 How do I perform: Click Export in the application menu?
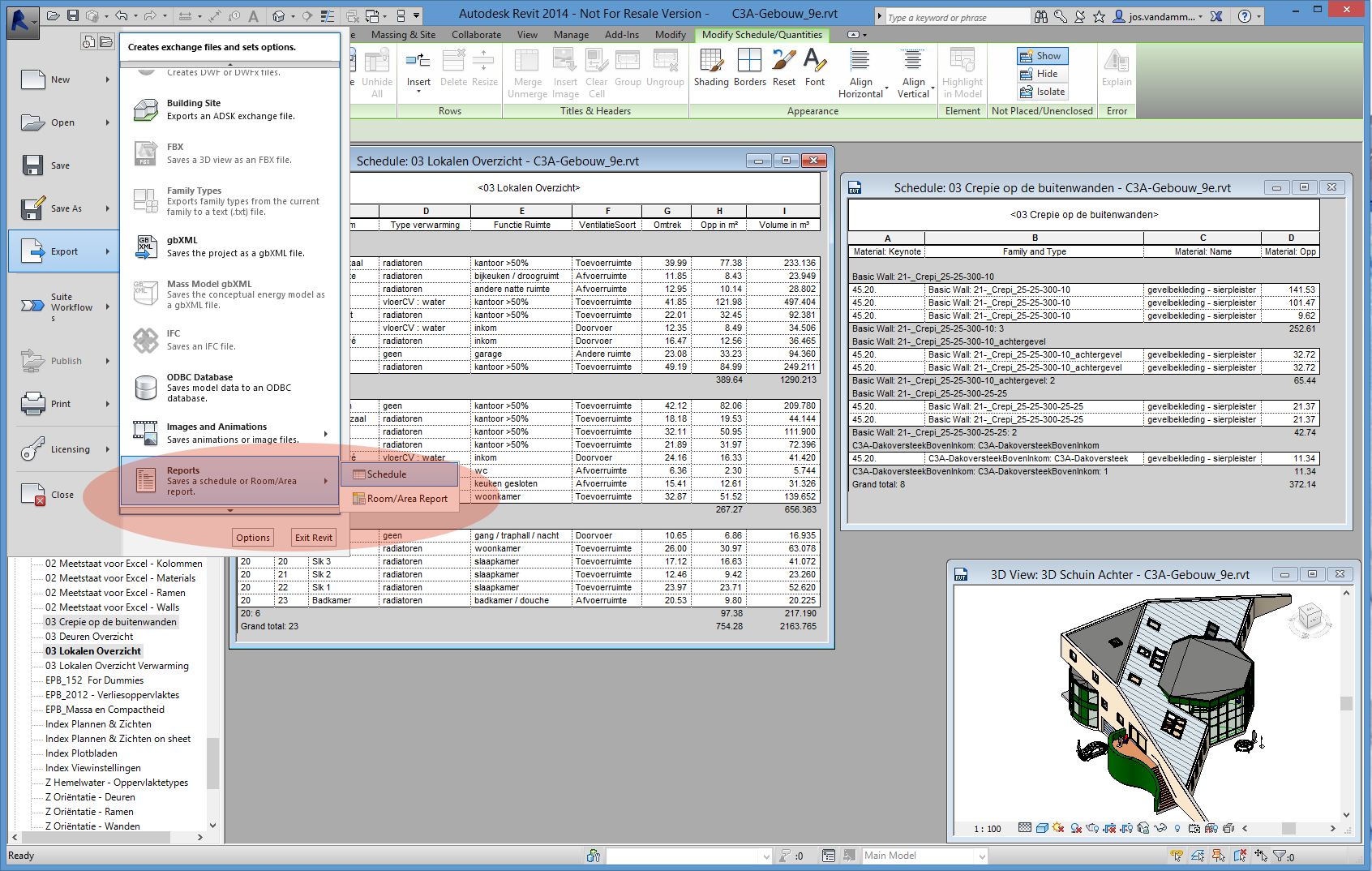[63, 251]
